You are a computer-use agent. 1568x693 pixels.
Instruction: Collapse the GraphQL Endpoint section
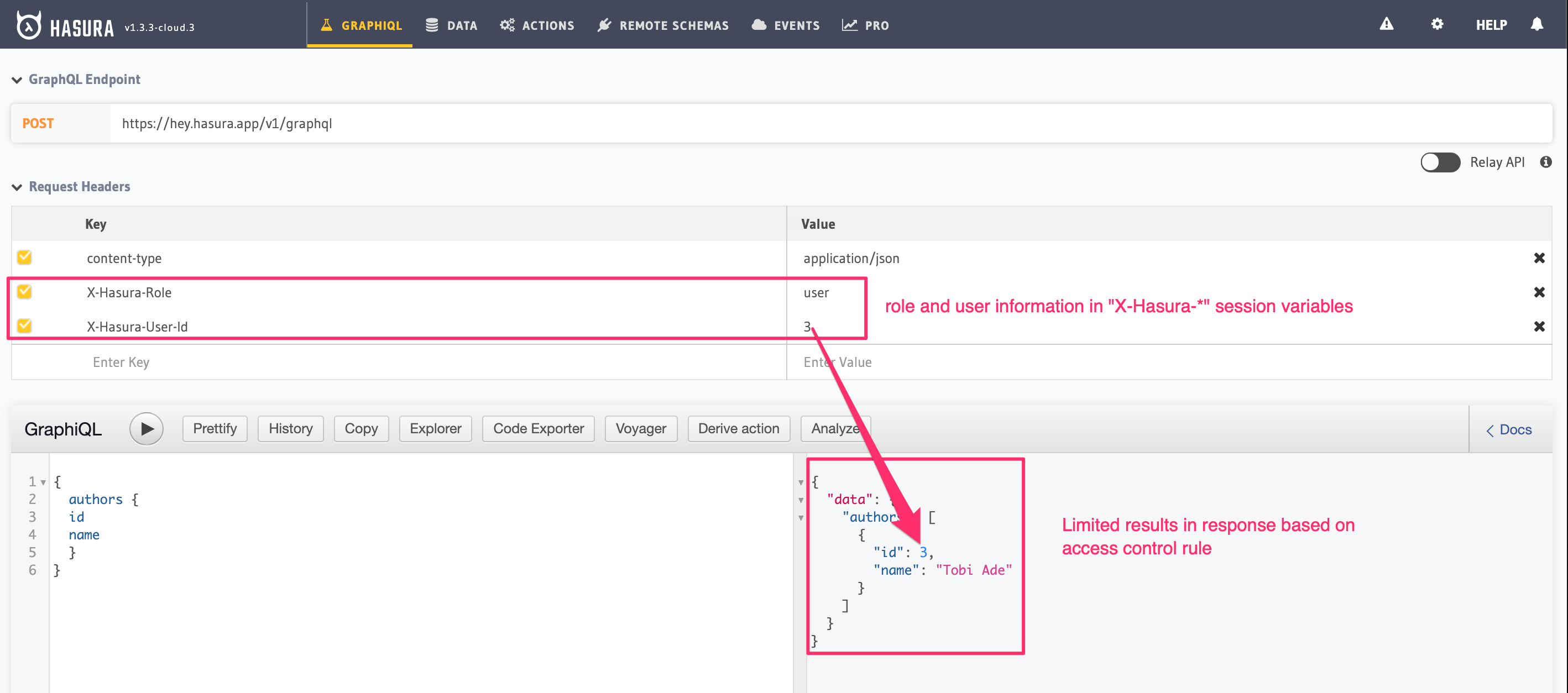click(x=17, y=80)
